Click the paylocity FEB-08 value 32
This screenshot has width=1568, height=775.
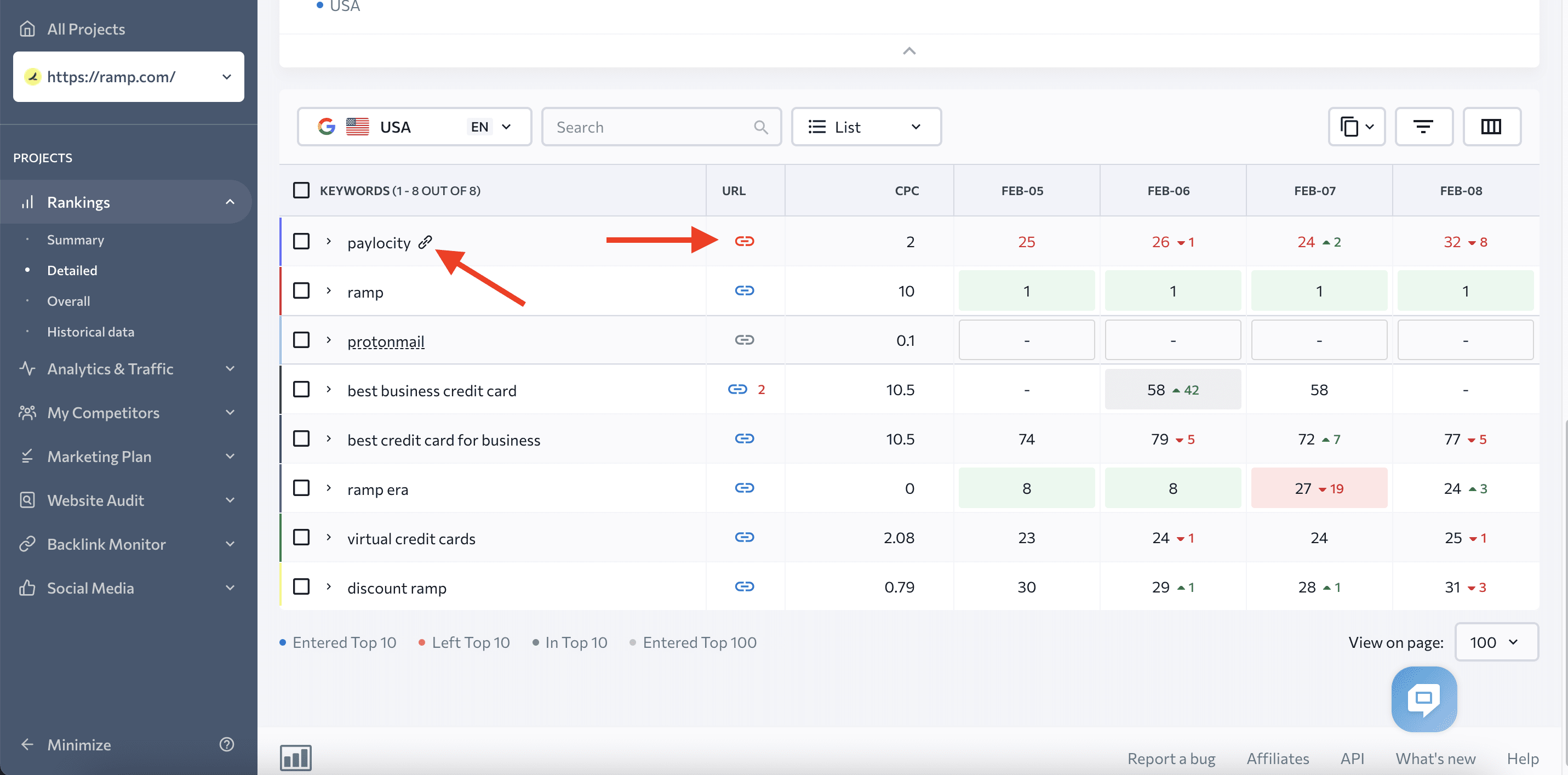(1452, 242)
